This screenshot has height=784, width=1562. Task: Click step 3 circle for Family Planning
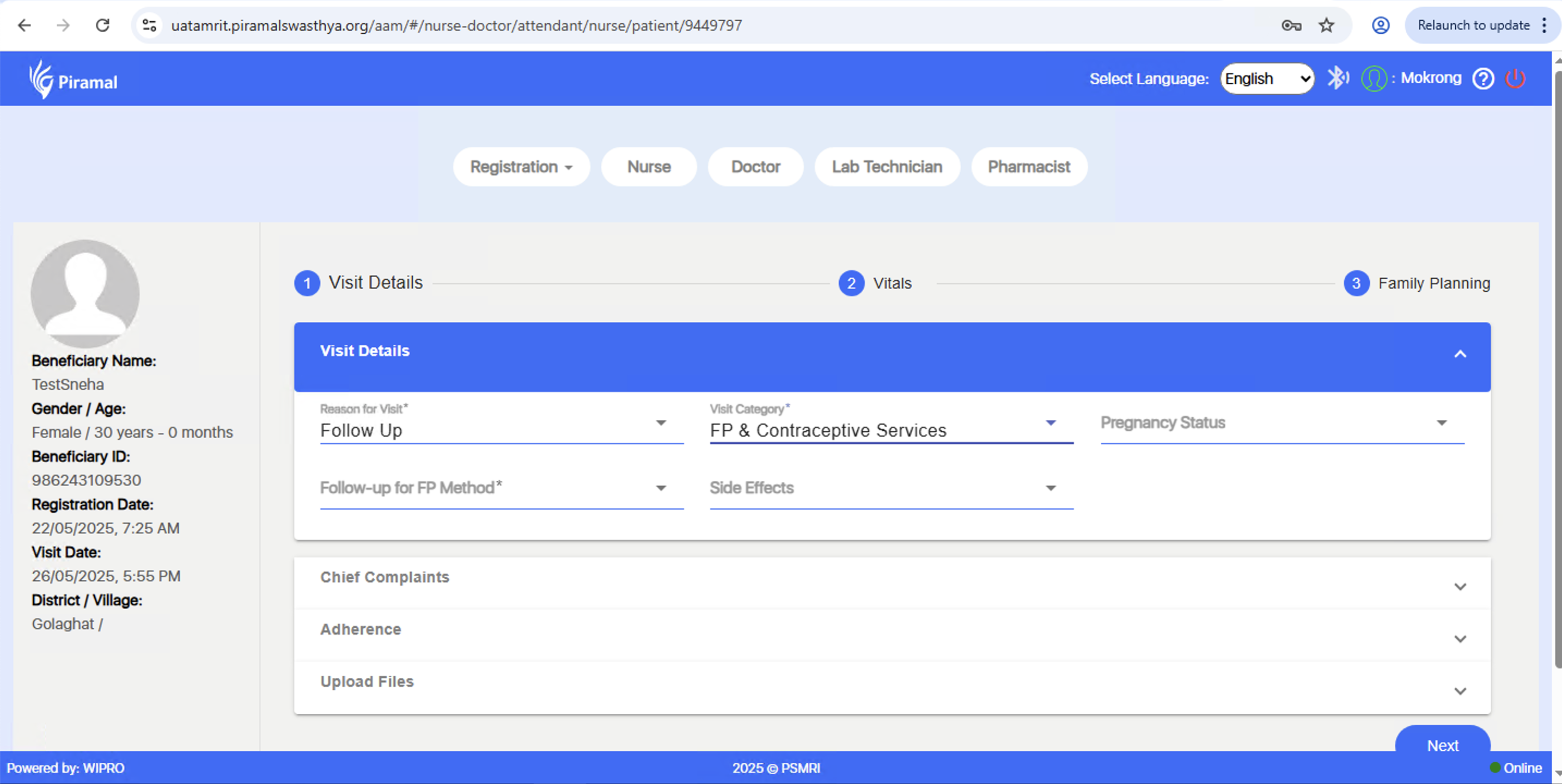click(1356, 283)
